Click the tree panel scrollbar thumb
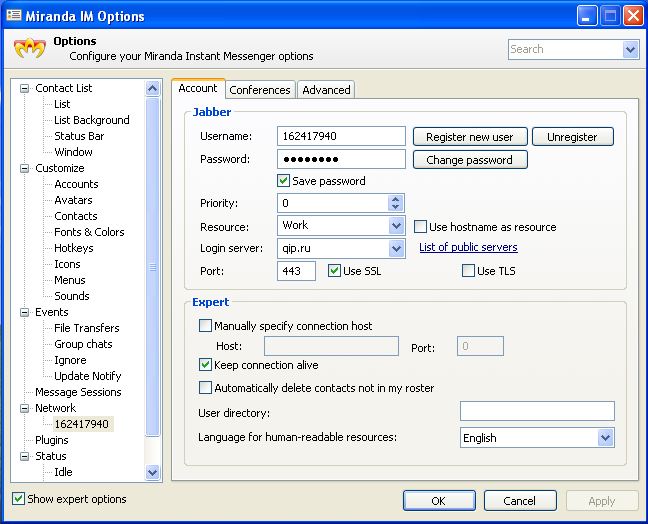648x524 pixels. (152, 267)
